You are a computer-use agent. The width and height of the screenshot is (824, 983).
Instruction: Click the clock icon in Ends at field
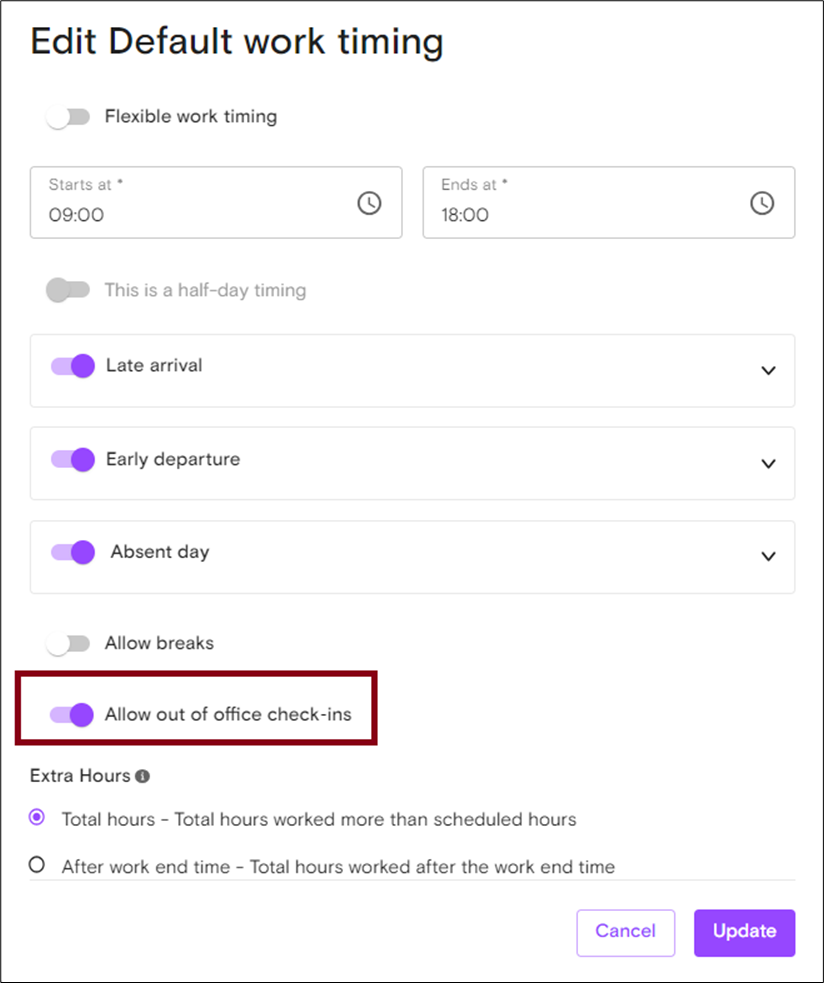[762, 203]
